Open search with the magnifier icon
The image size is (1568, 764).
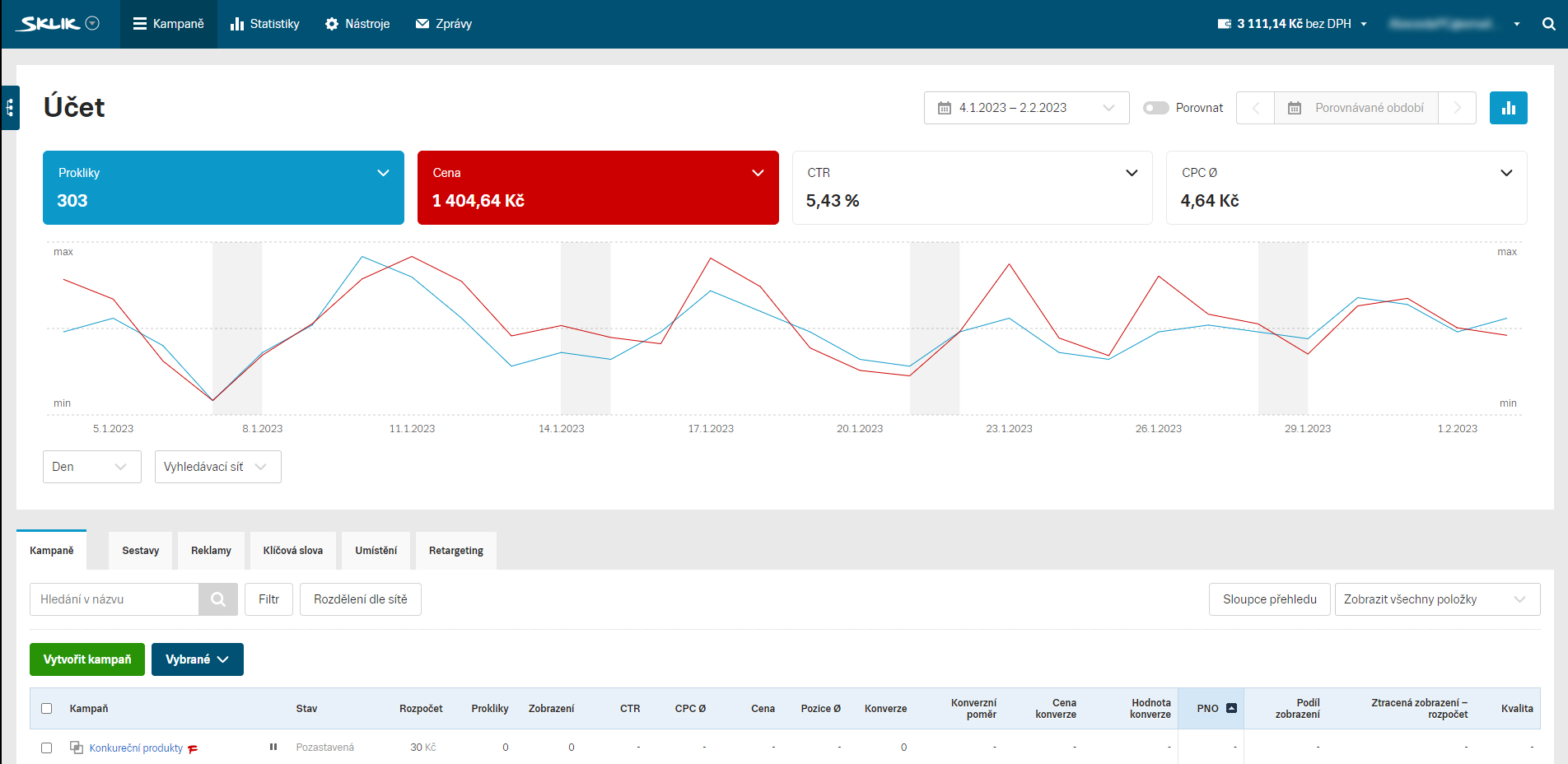pyautogui.click(x=1549, y=24)
